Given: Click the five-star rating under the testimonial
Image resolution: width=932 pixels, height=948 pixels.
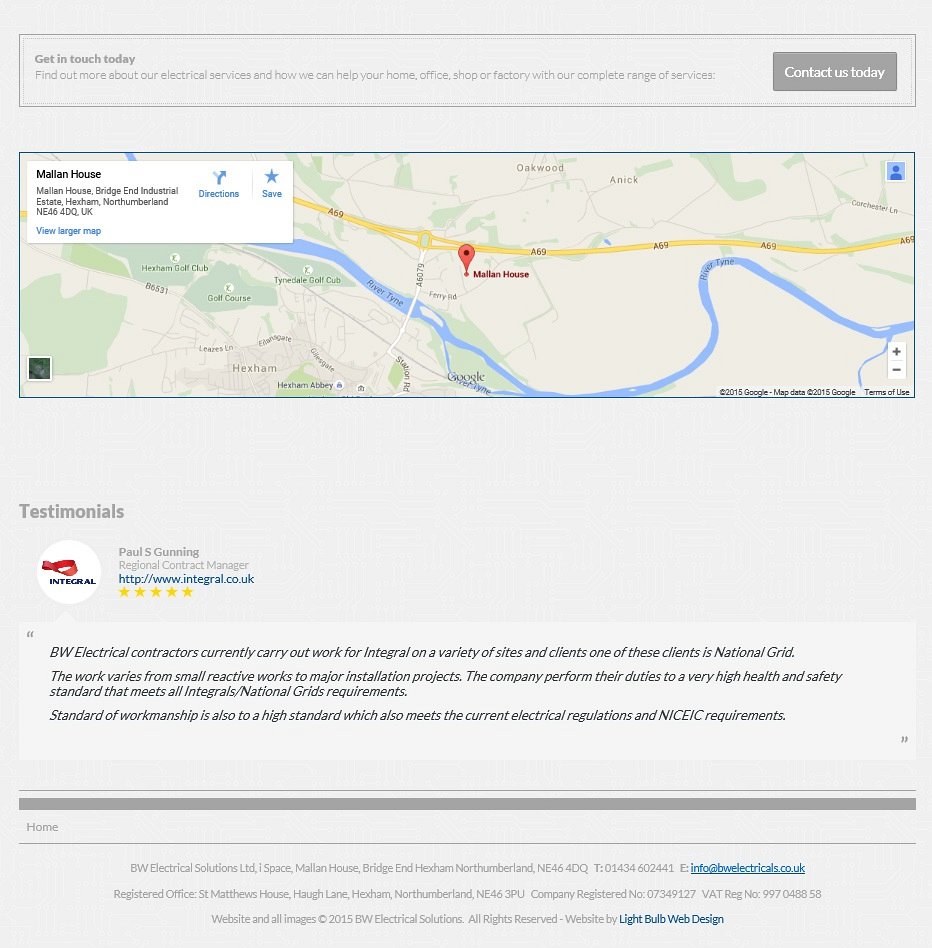Looking at the screenshot, I should (x=156, y=592).
